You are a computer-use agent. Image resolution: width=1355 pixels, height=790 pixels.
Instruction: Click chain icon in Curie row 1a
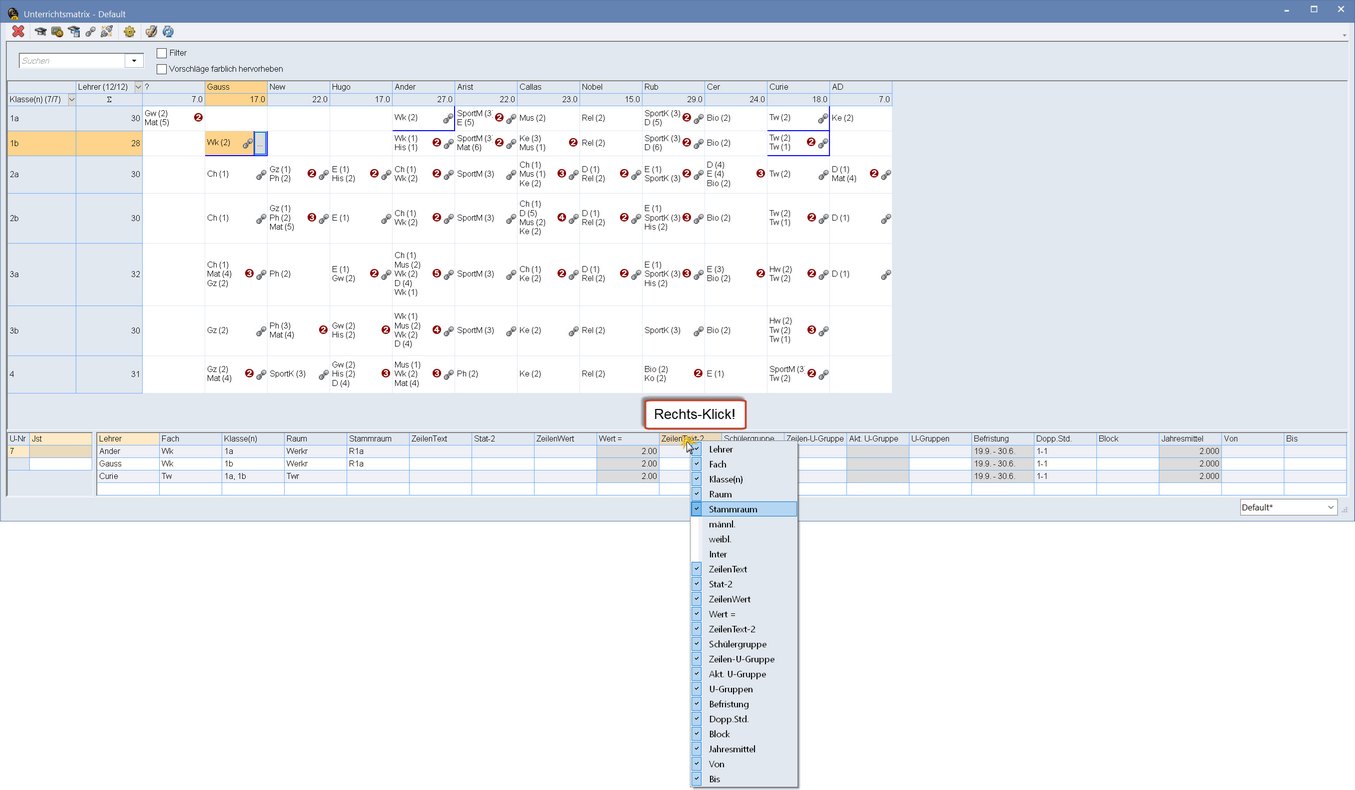click(823, 118)
